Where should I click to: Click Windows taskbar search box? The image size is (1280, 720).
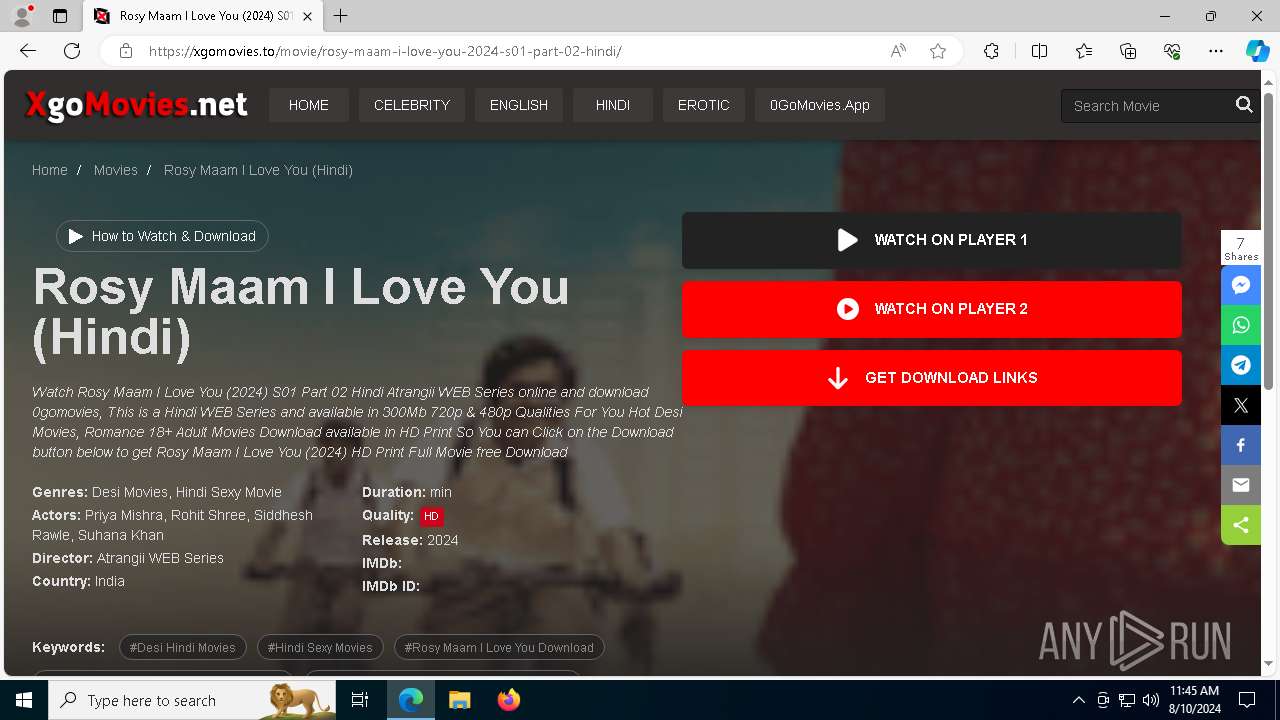tap(192, 700)
